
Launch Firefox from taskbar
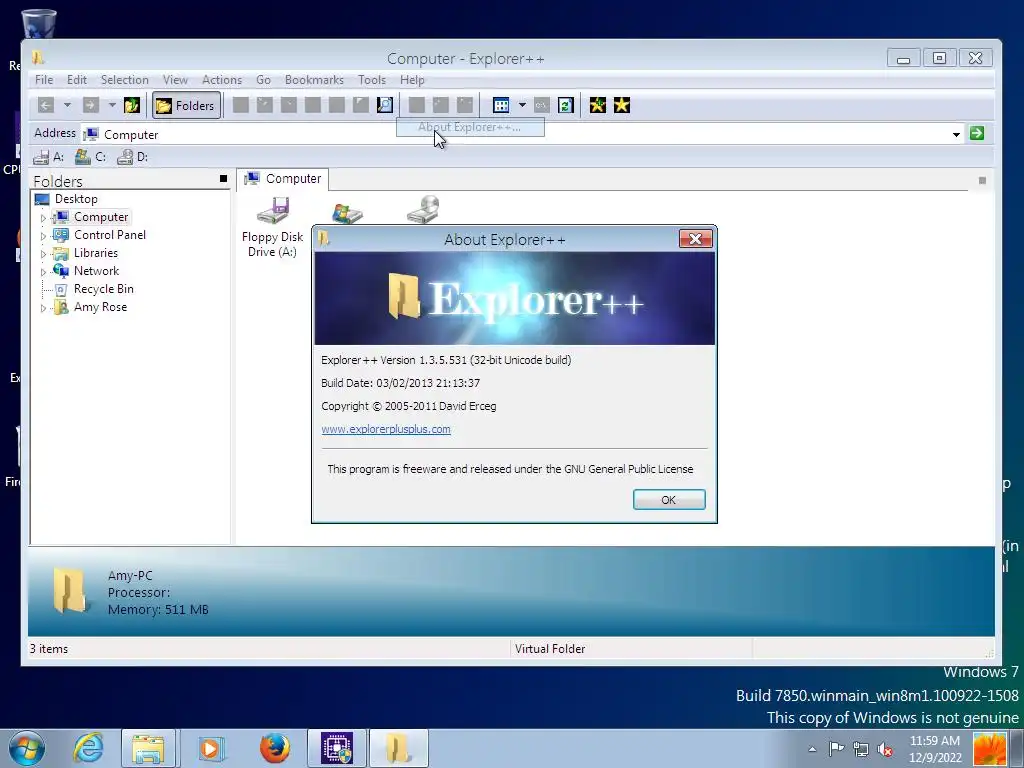tap(274, 748)
